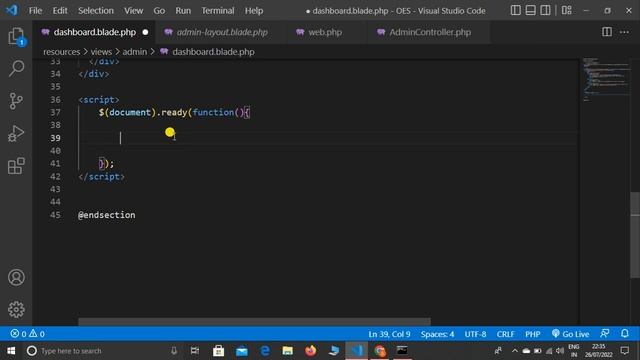This screenshot has width=640, height=360.
Task: Open Source Control view
Action: 16,101
